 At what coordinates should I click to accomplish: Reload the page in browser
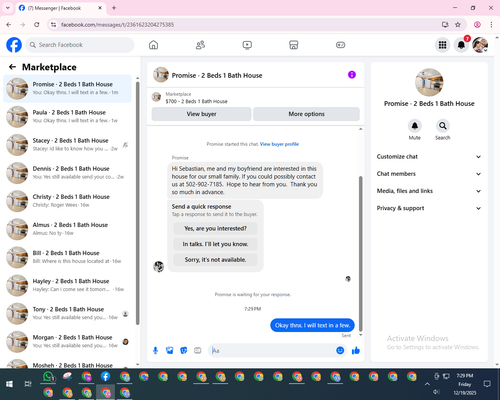coord(37,24)
